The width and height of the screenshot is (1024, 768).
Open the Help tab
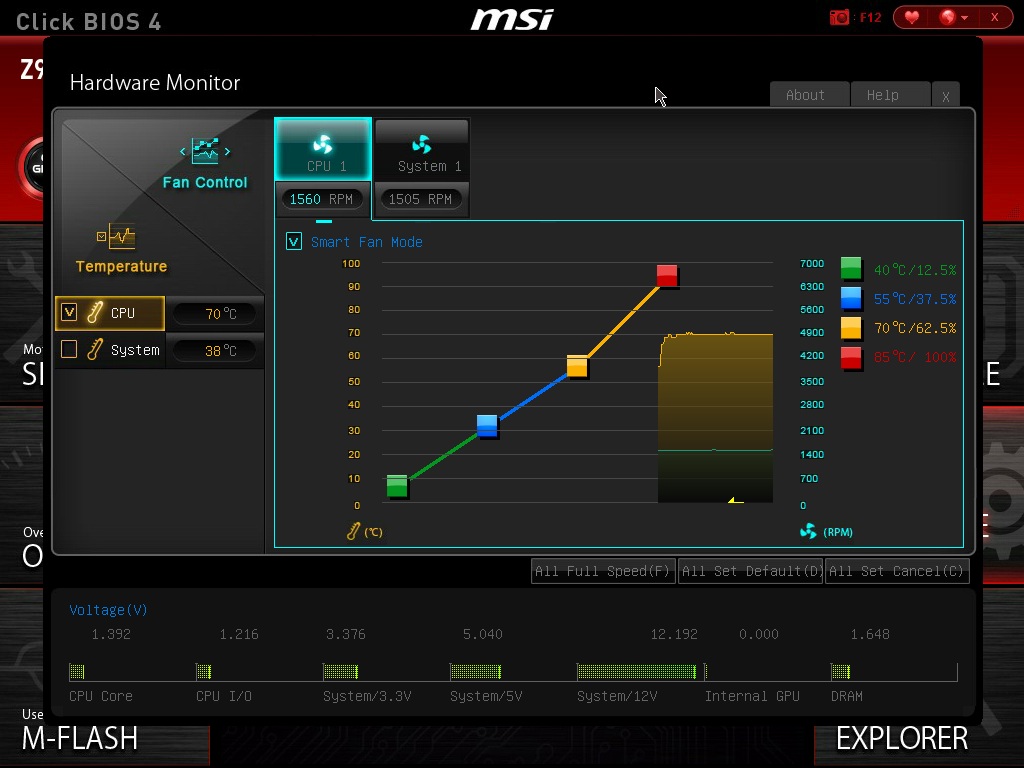point(891,95)
